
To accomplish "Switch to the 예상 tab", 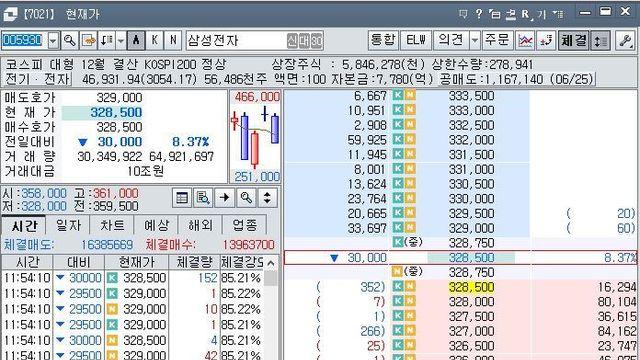I will click(156, 225).
